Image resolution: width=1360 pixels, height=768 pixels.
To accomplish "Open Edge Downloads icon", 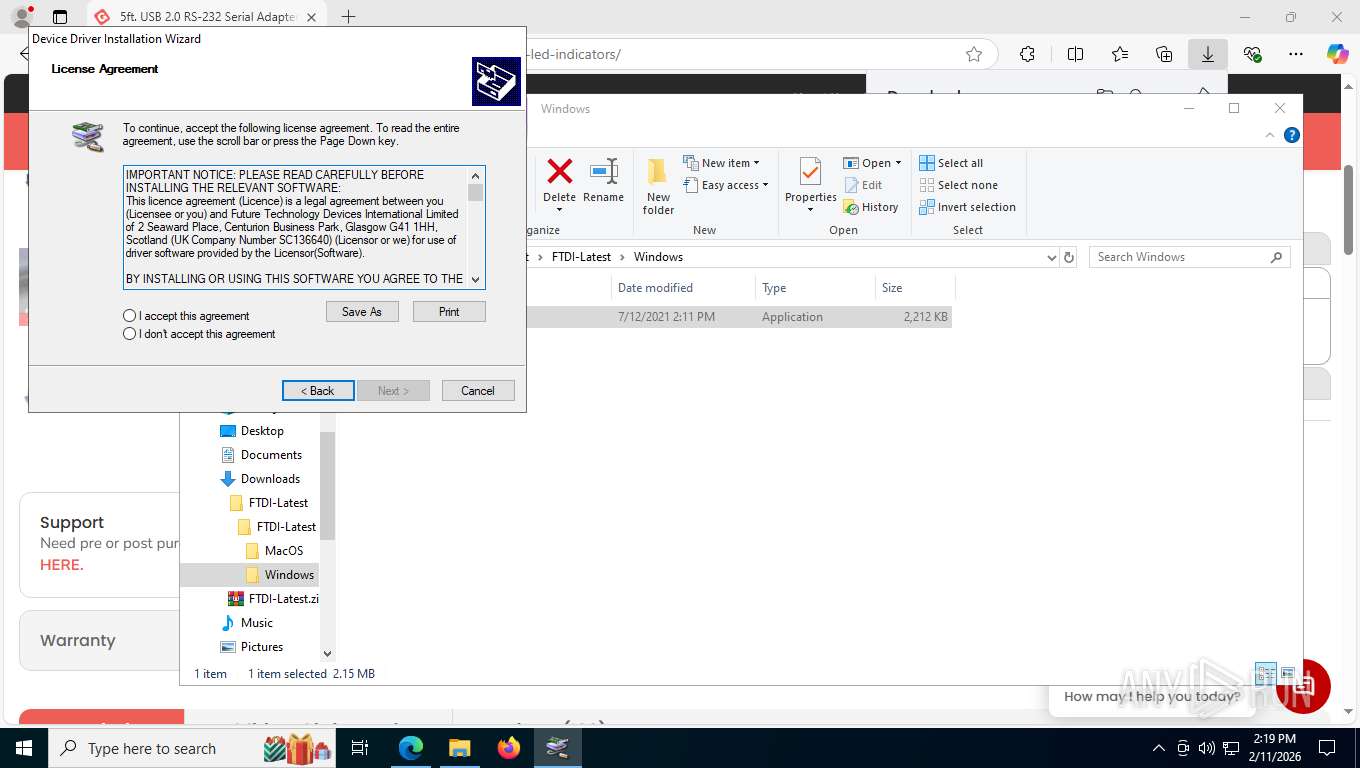I will coord(1208,54).
